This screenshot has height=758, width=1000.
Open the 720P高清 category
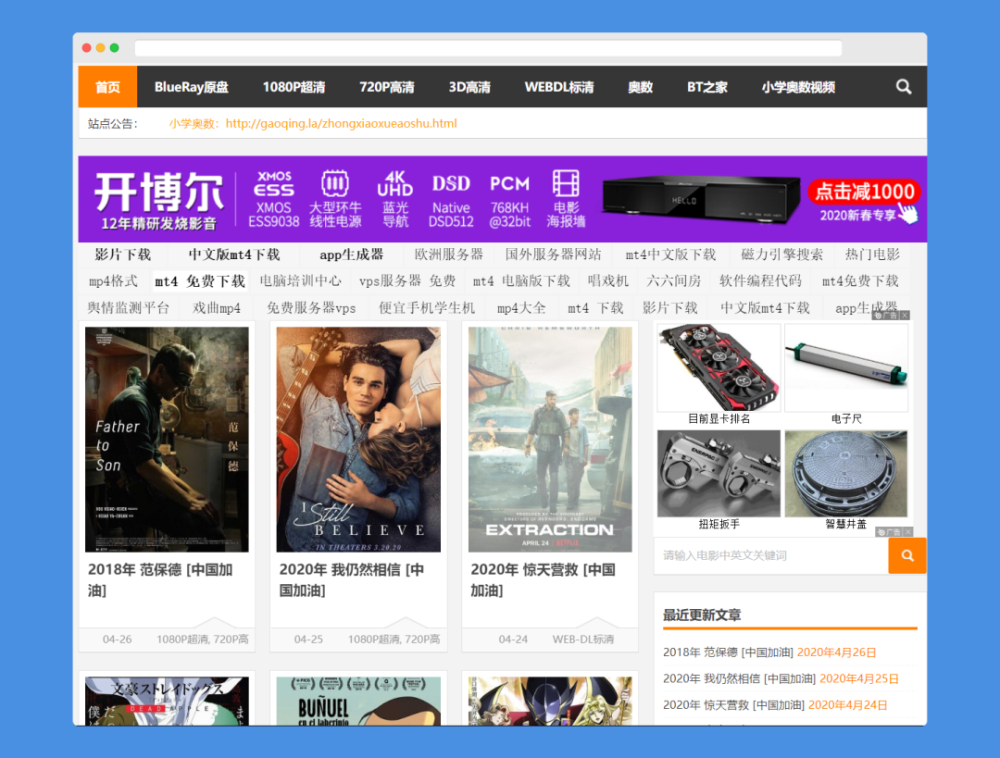(x=386, y=87)
